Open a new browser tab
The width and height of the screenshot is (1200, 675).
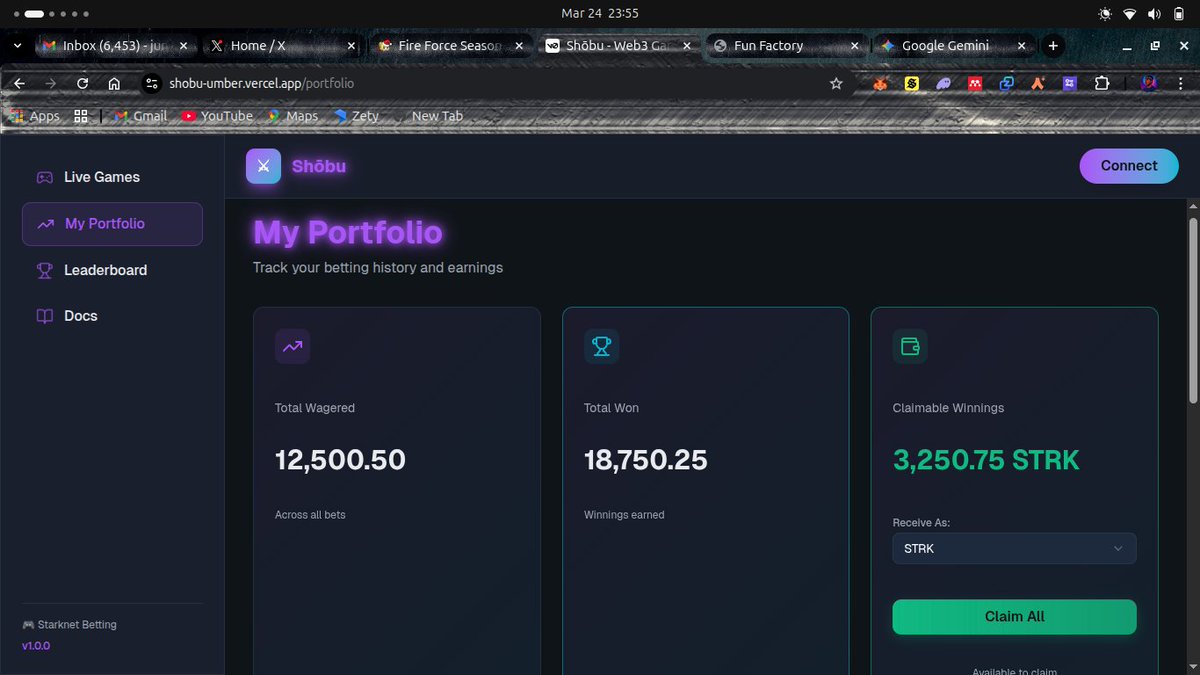(x=1052, y=45)
